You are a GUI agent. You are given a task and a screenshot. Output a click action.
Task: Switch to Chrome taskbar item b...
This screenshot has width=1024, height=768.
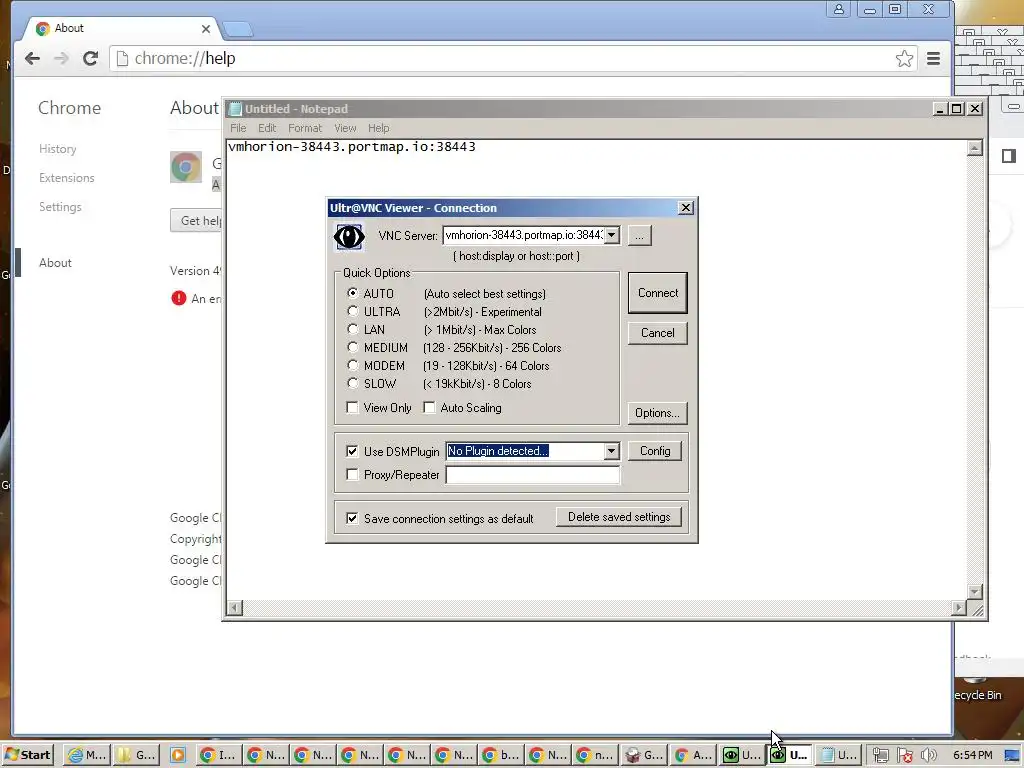(500, 755)
